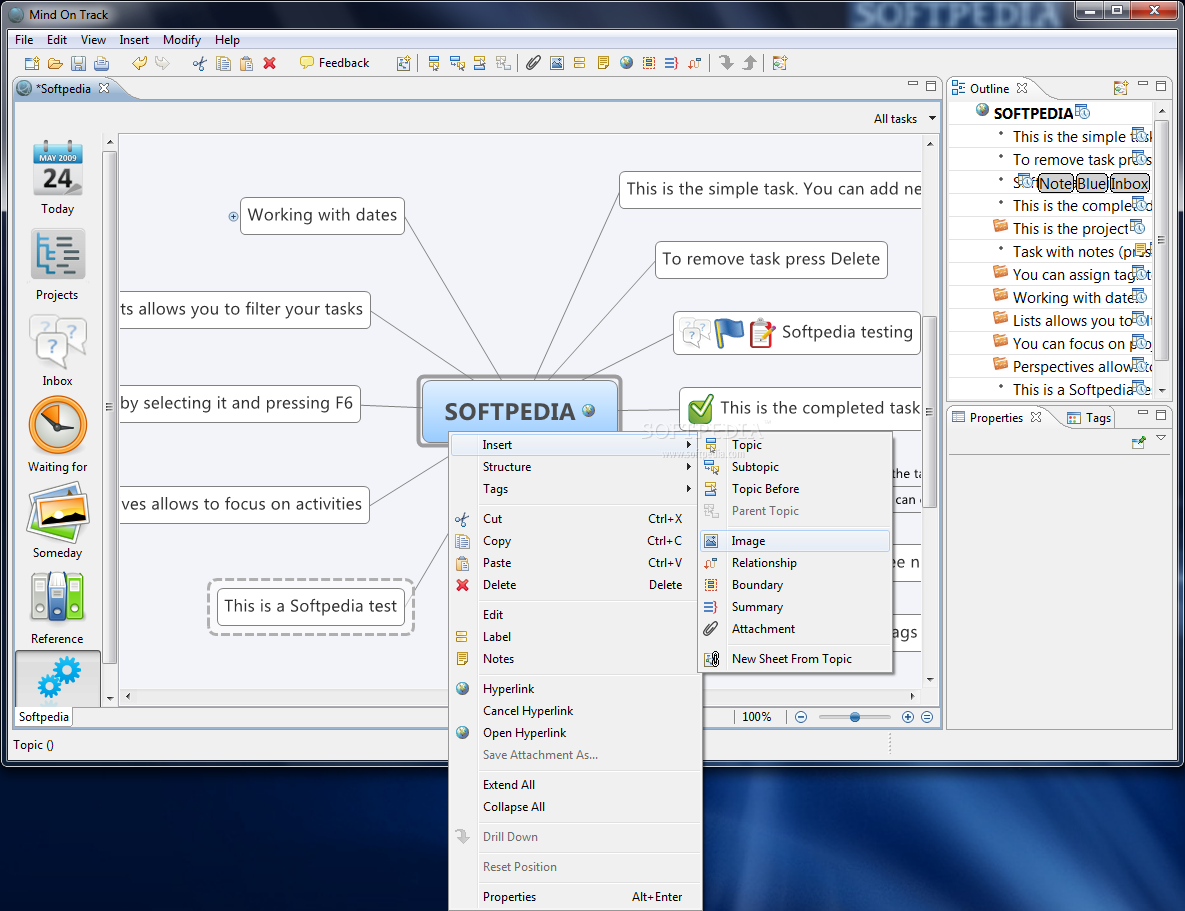Click the Insert Subtopic icon in toolbar

pyautogui.click(x=457, y=64)
